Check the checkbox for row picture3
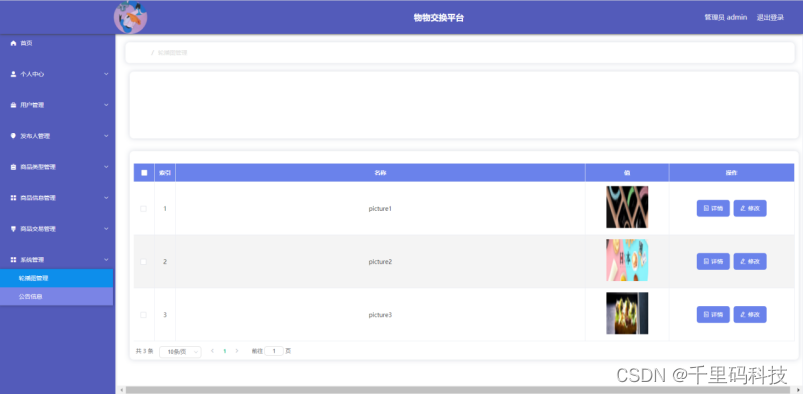This screenshot has width=803, height=394. coord(143,315)
